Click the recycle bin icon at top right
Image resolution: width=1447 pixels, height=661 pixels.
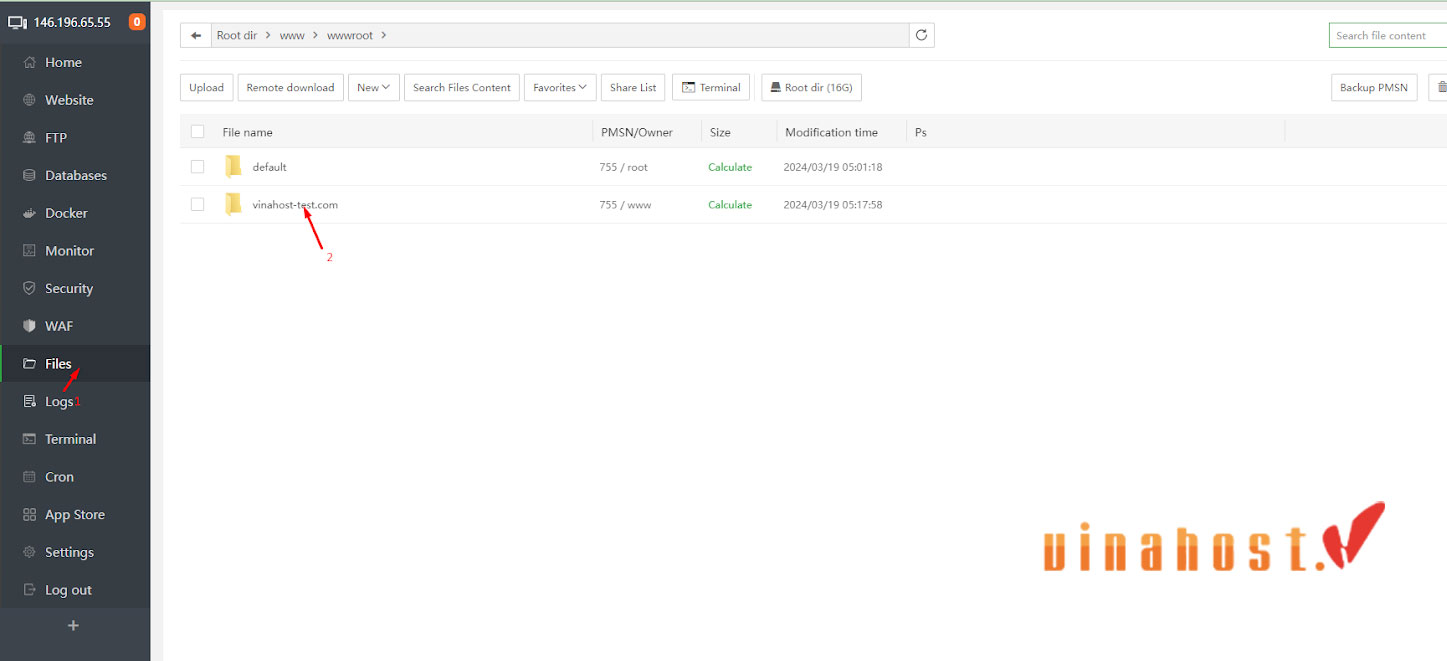1440,88
